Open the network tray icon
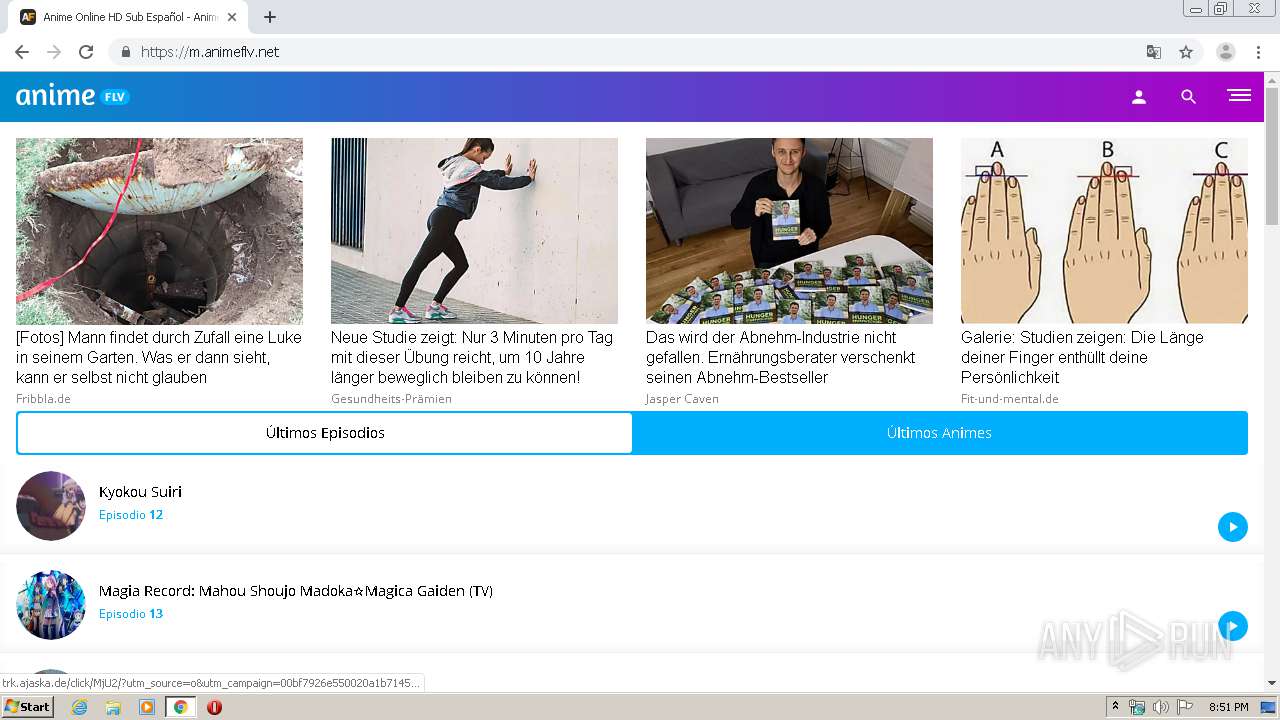Viewport: 1280px width, 720px height. (1137, 707)
